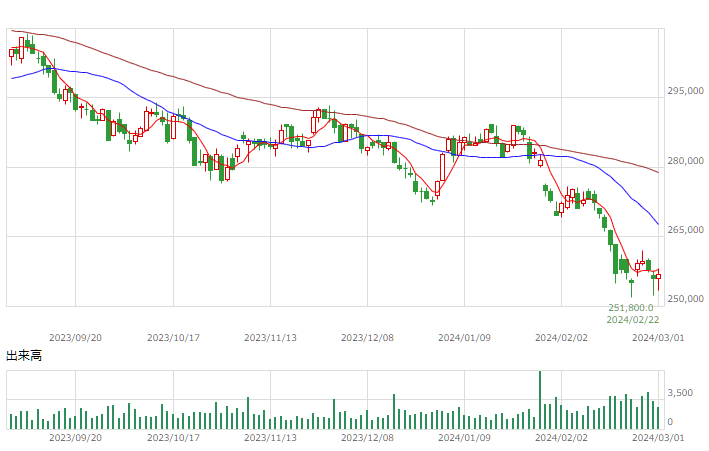Click the 265,000 price axis label

685,230
